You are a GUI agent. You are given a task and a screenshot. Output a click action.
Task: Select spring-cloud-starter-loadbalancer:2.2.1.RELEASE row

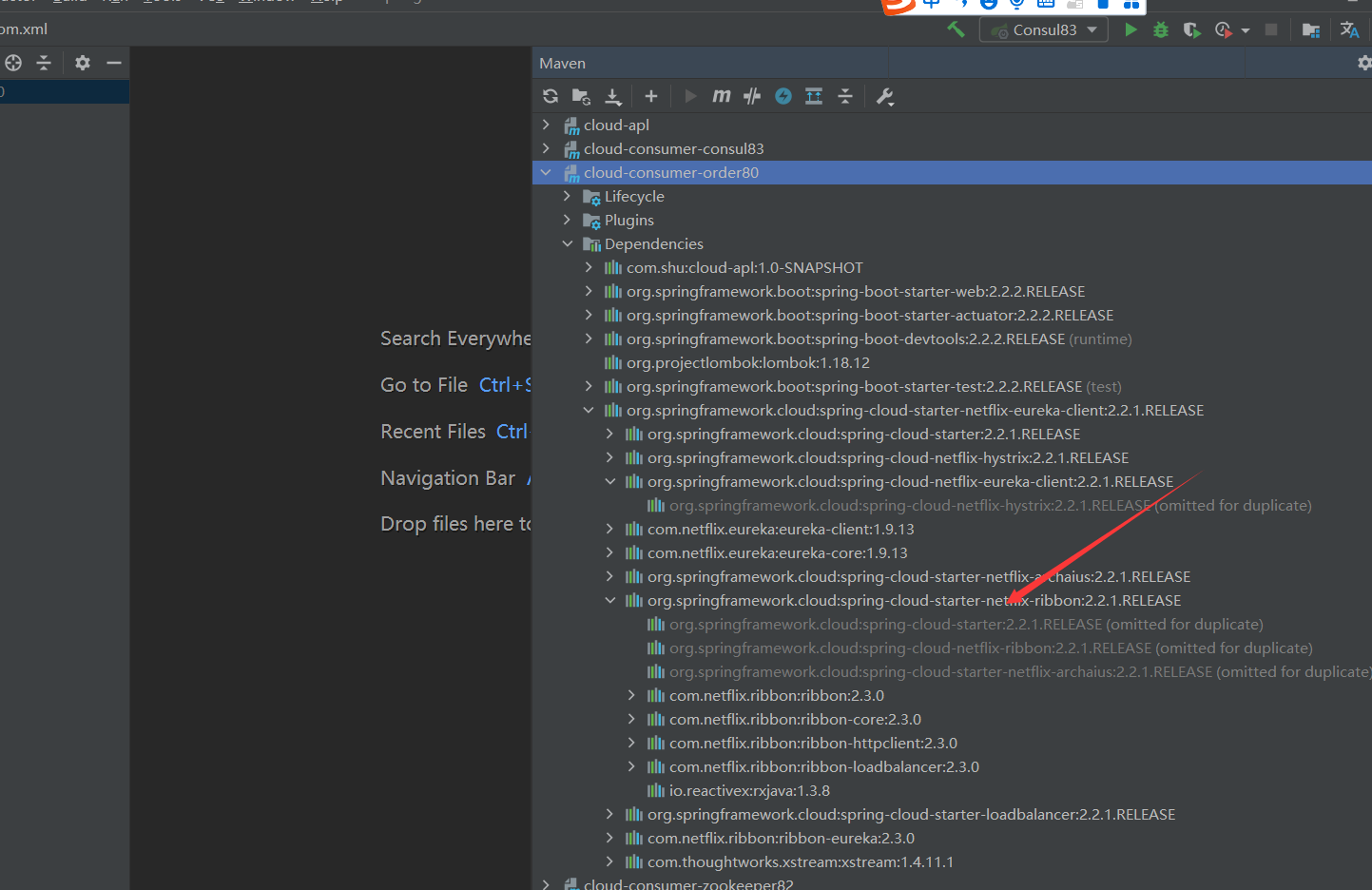coord(911,814)
